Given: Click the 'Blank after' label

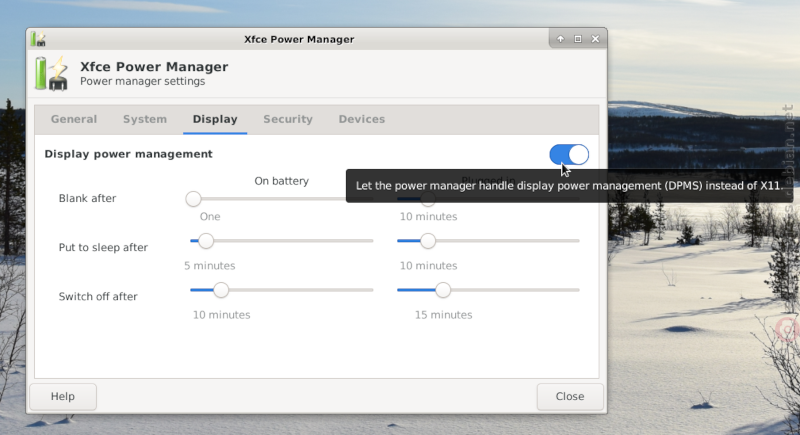Looking at the screenshot, I should [x=87, y=198].
